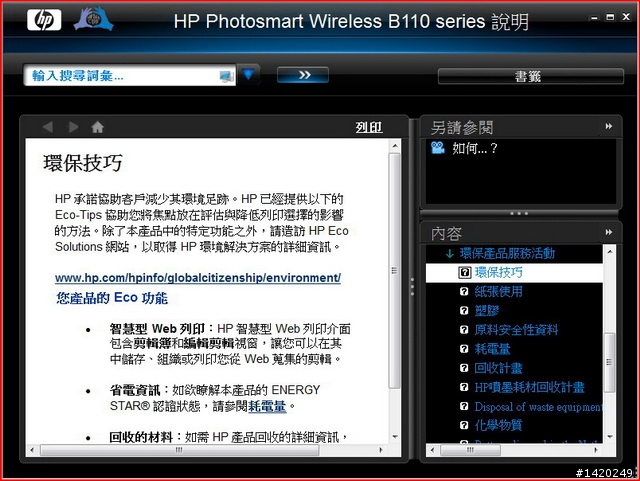Click the question icon beside 回收計畫
Viewport: 640px width, 481px height.
464,368
